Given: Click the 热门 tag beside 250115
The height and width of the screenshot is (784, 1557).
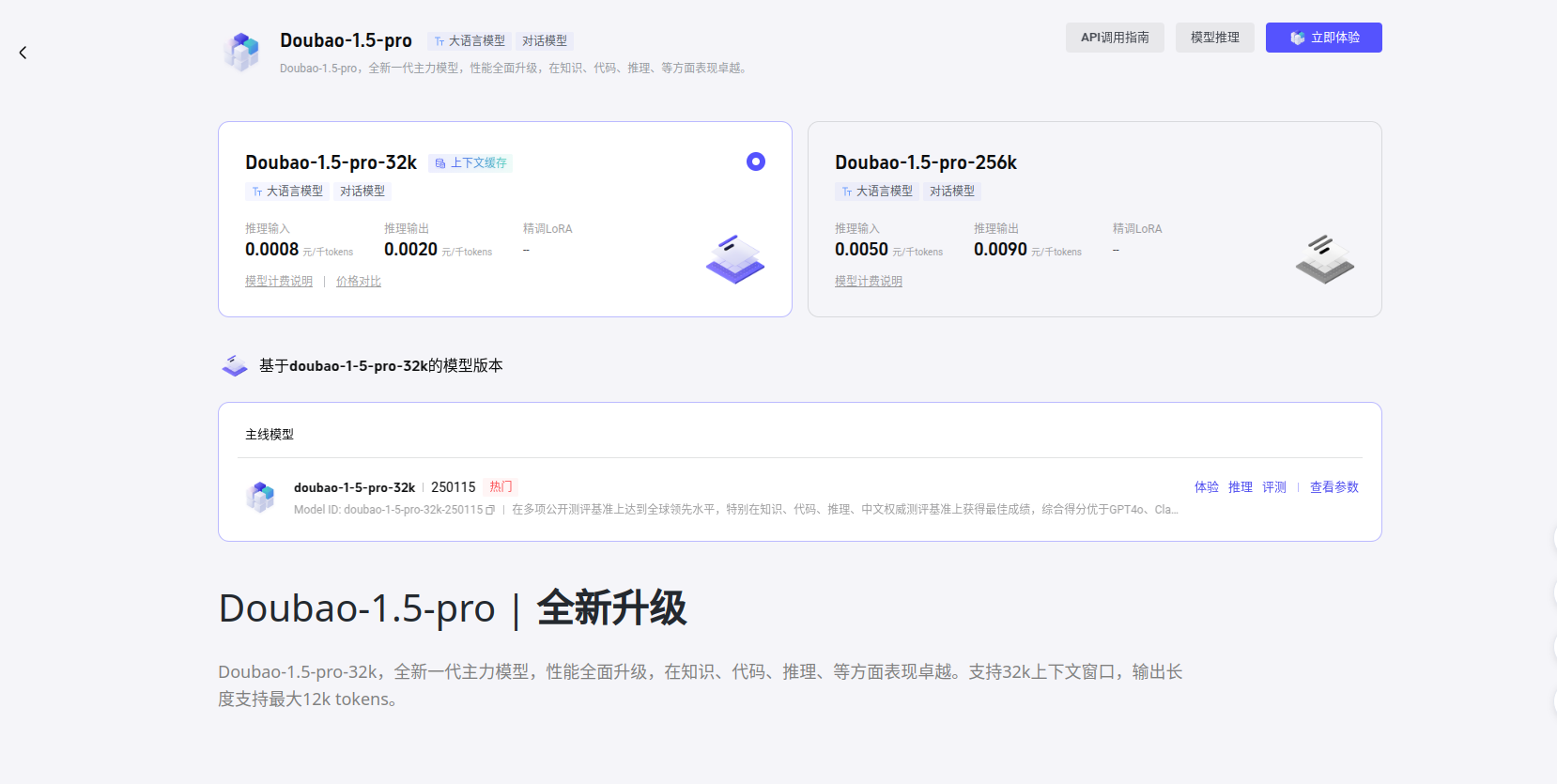Looking at the screenshot, I should pos(501,487).
